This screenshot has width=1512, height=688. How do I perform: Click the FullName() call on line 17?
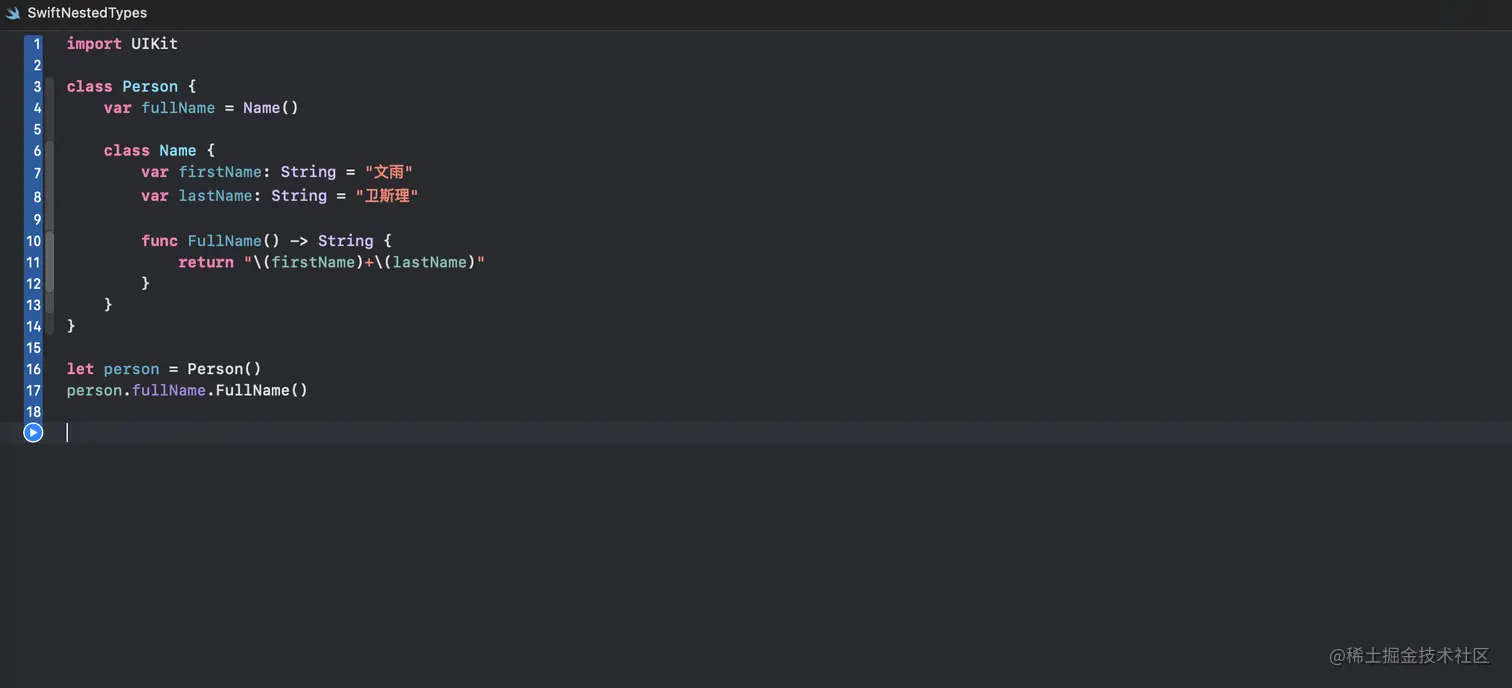(x=261, y=390)
